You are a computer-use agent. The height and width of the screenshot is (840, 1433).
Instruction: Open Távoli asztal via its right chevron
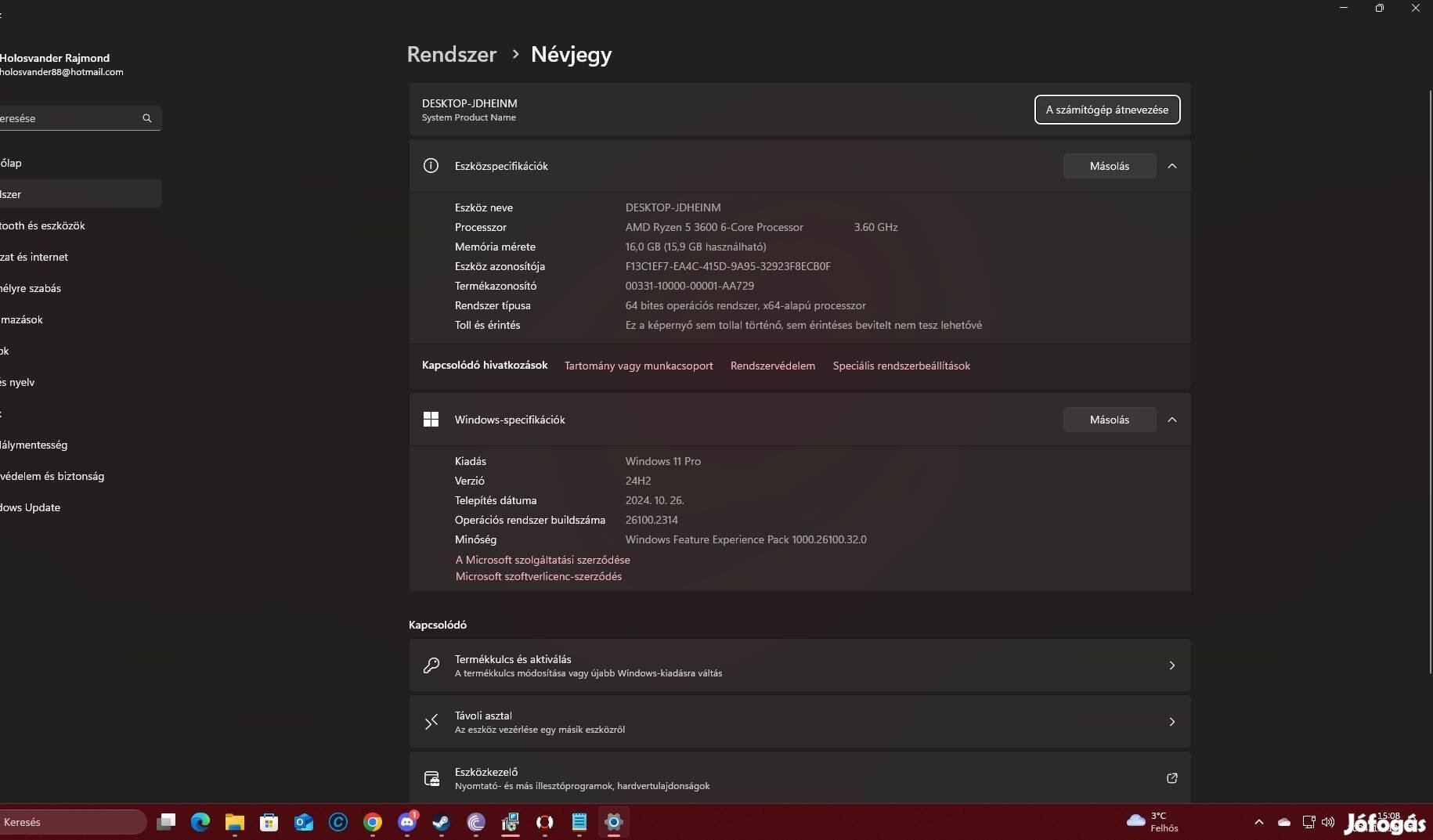[1172, 722]
